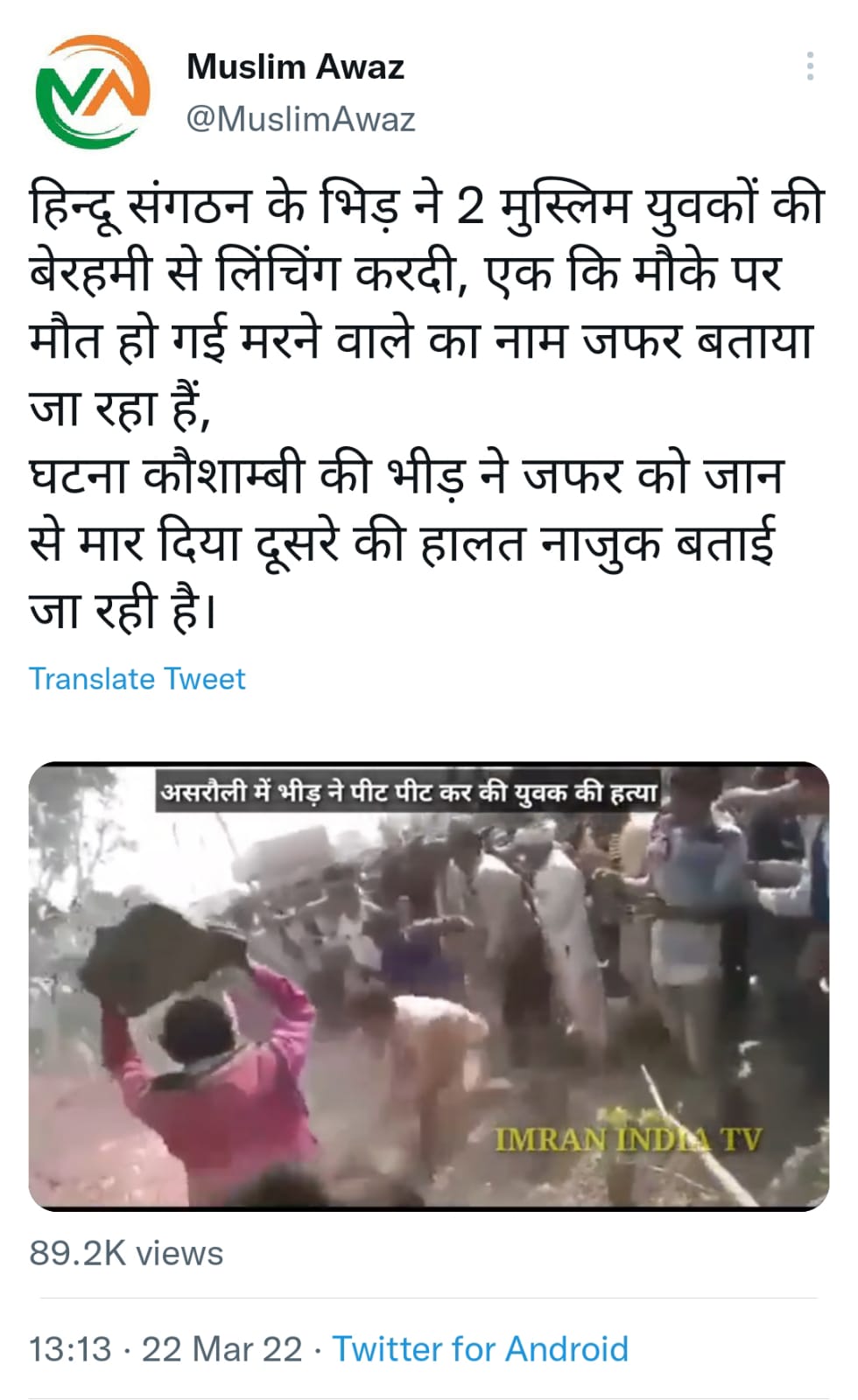This screenshot has height=1400, width=858.
Task: Click the tweet line starting बेरहमी से
Action: tap(404, 274)
